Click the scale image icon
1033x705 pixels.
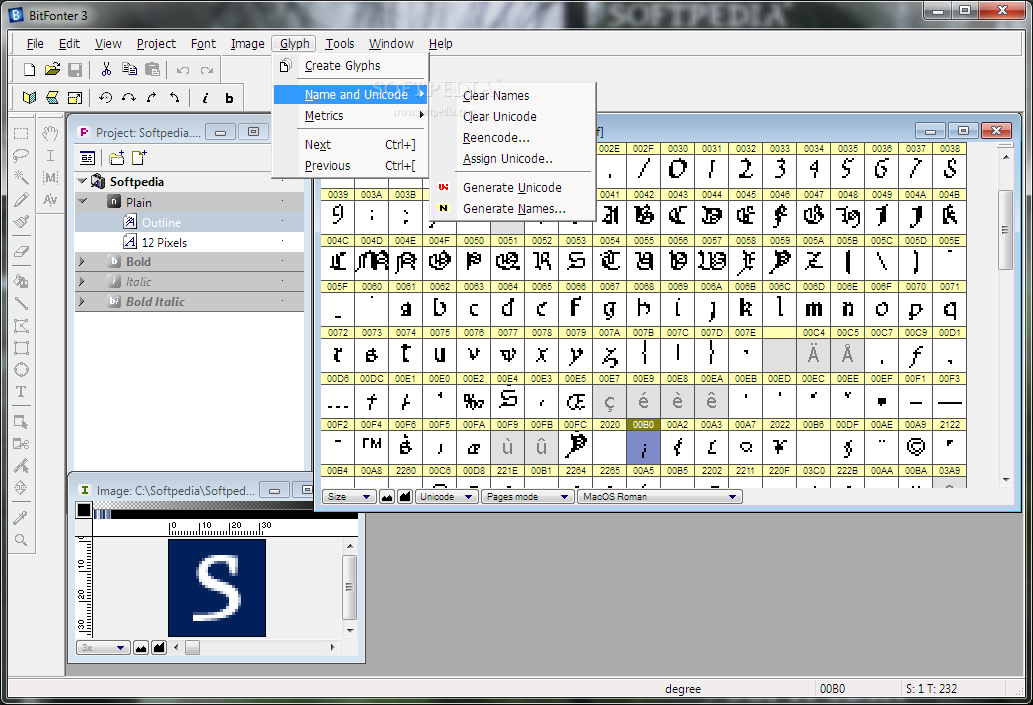pyautogui.click(x=75, y=98)
